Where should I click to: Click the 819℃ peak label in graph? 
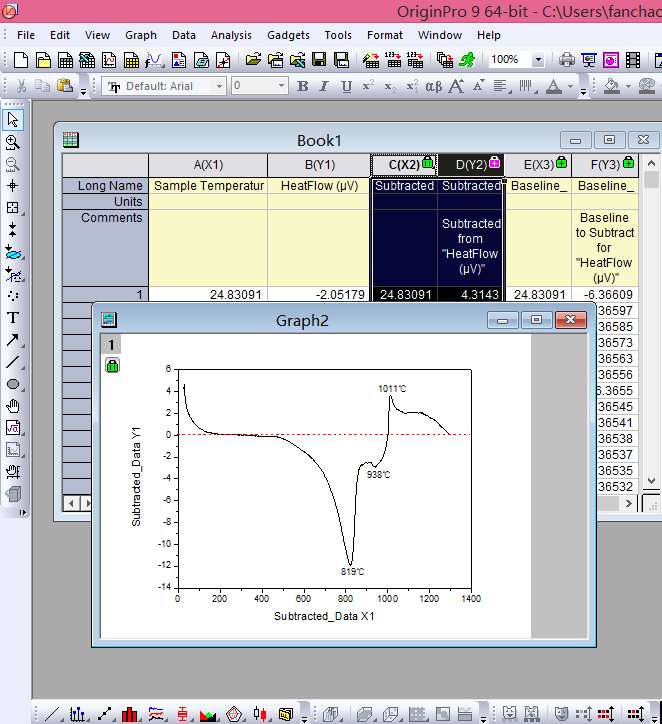(x=352, y=572)
